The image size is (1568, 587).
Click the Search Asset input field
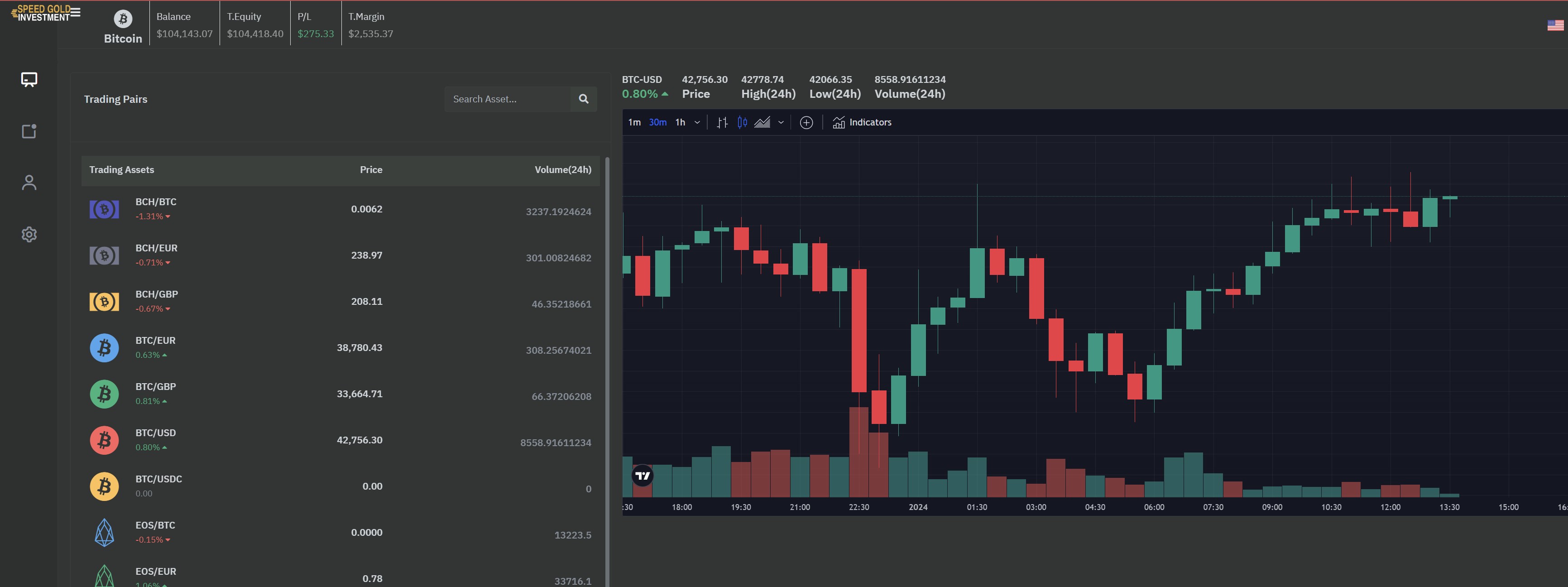pos(508,99)
